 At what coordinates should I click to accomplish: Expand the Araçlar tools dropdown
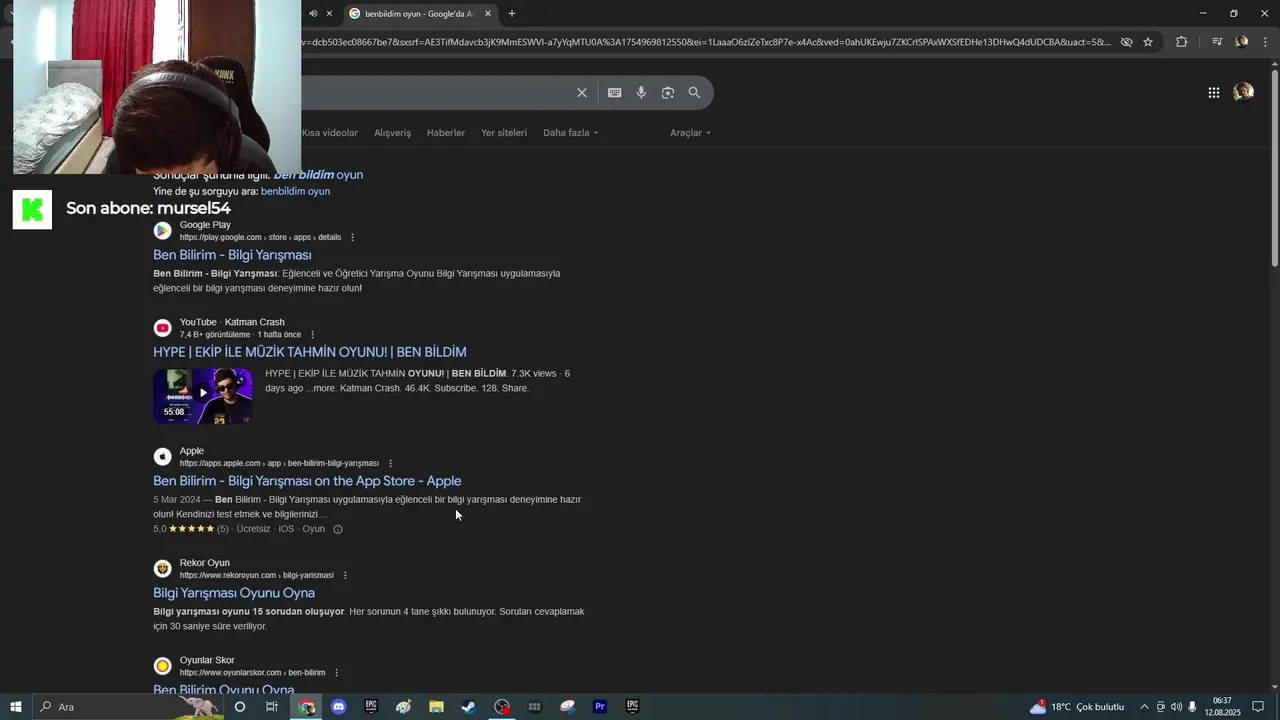pos(691,133)
